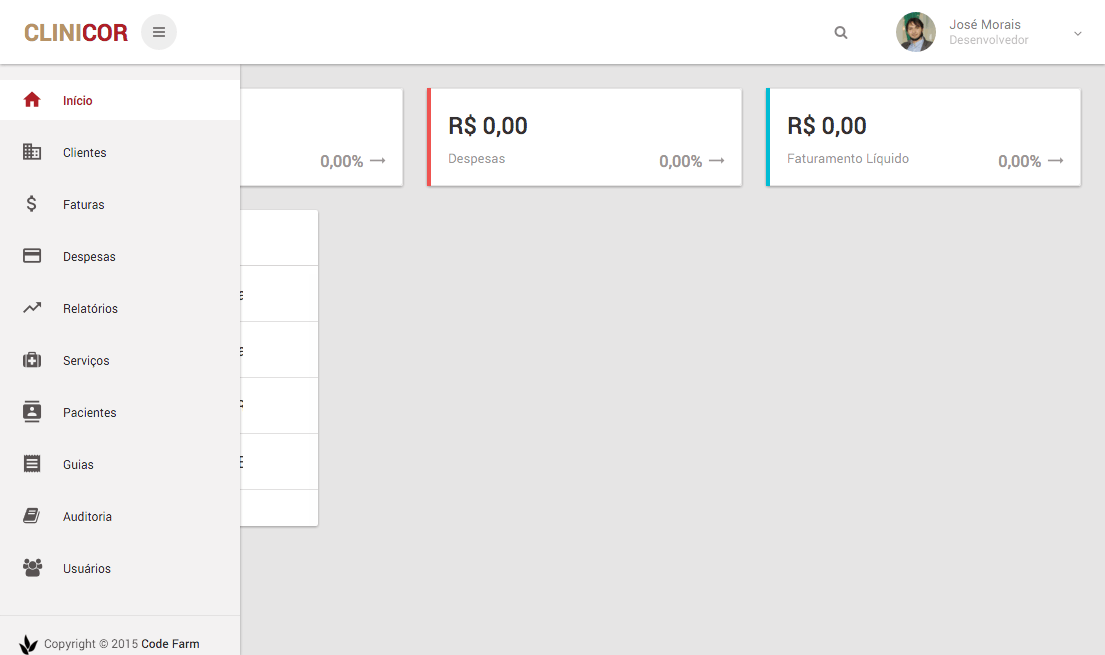Click the Guias receipt icon
This screenshot has width=1105, height=655.
click(32, 463)
